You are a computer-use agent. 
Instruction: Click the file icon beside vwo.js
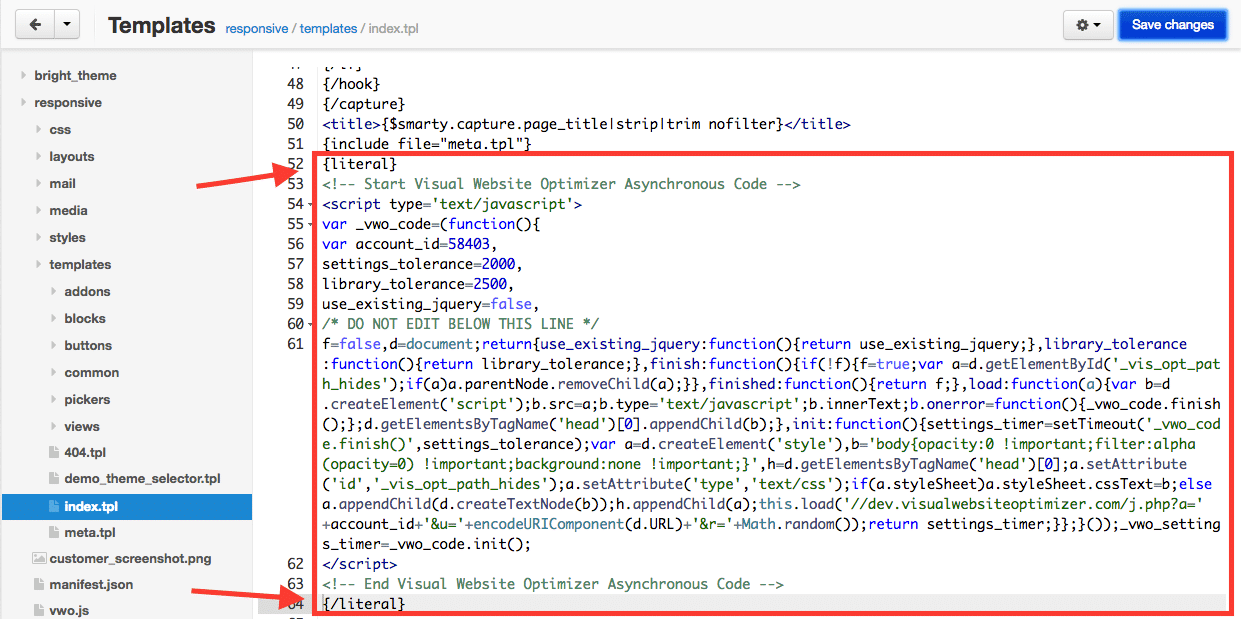pyautogui.click(x=39, y=610)
